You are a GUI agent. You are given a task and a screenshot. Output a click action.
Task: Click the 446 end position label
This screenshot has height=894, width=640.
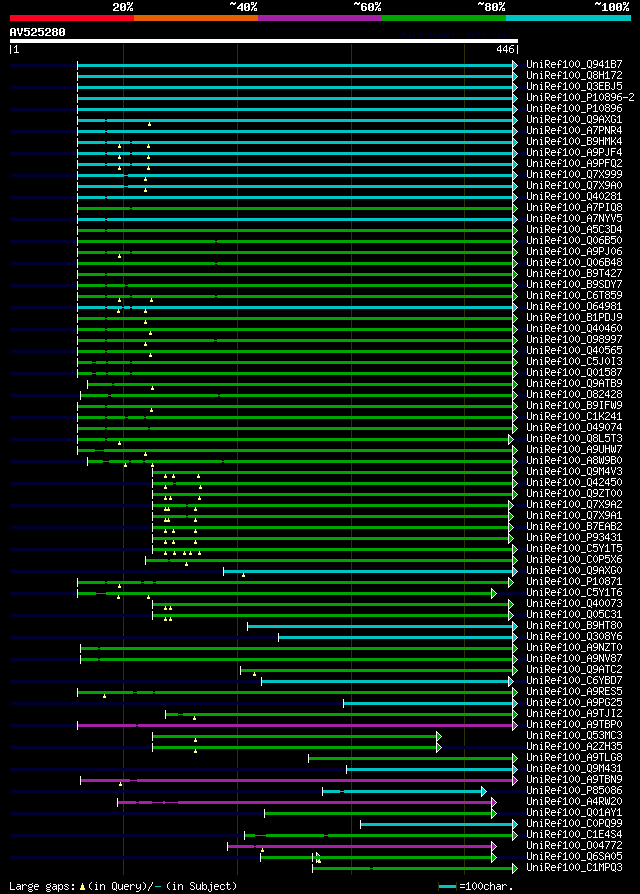(x=505, y=50)
